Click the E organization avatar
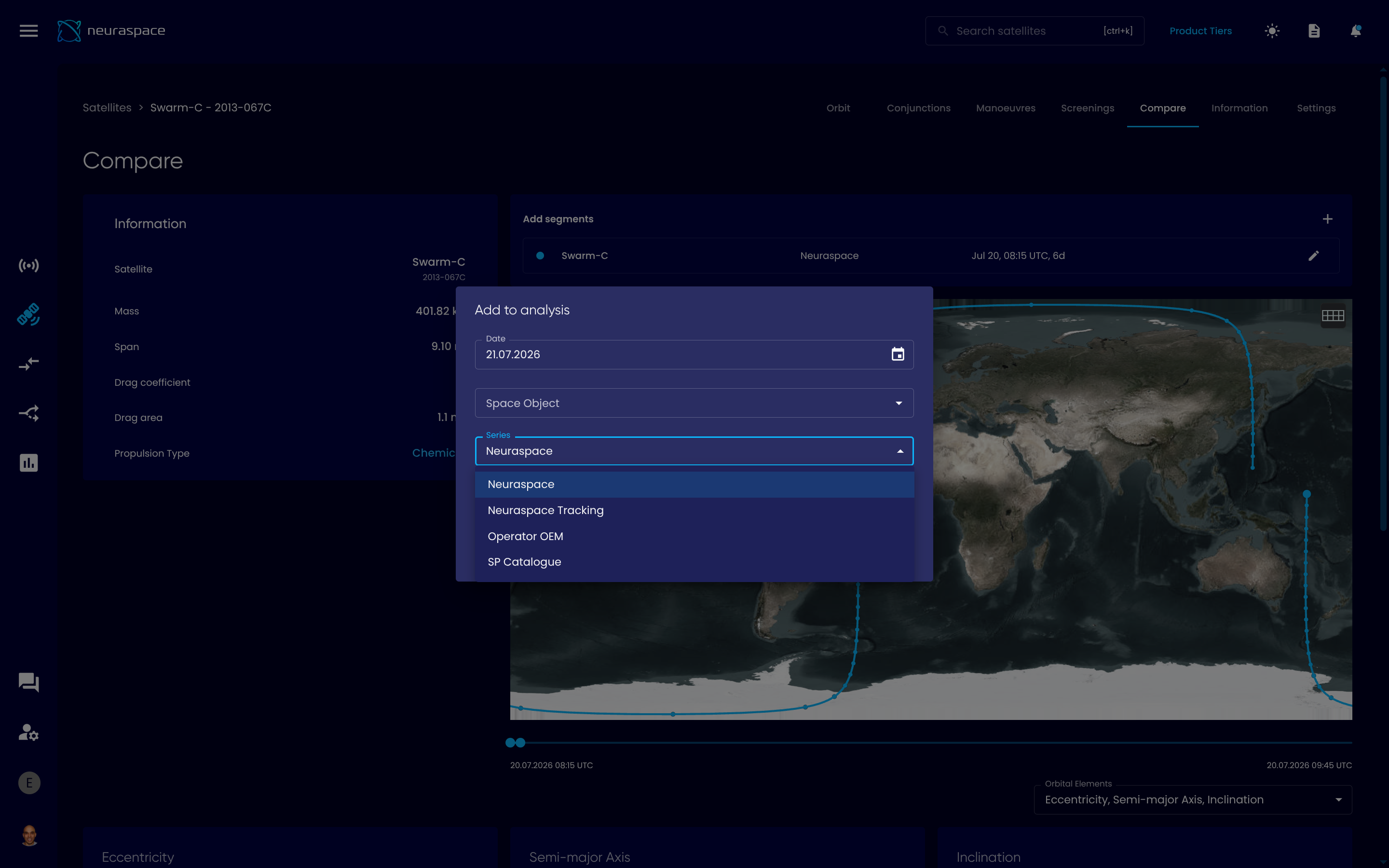This screenshot has height=868, width=1389. coord(29,783)
